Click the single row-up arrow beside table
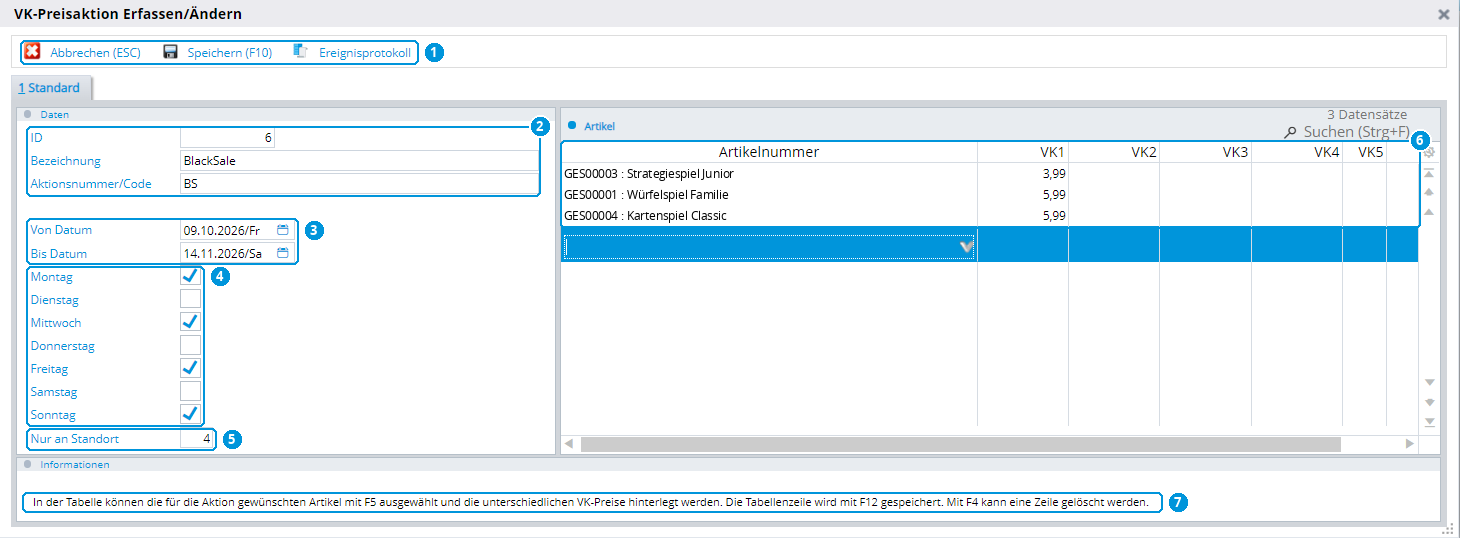The height and width of the screenshot is (538, 1460). pyautogui.click(x=1429, y=212)
